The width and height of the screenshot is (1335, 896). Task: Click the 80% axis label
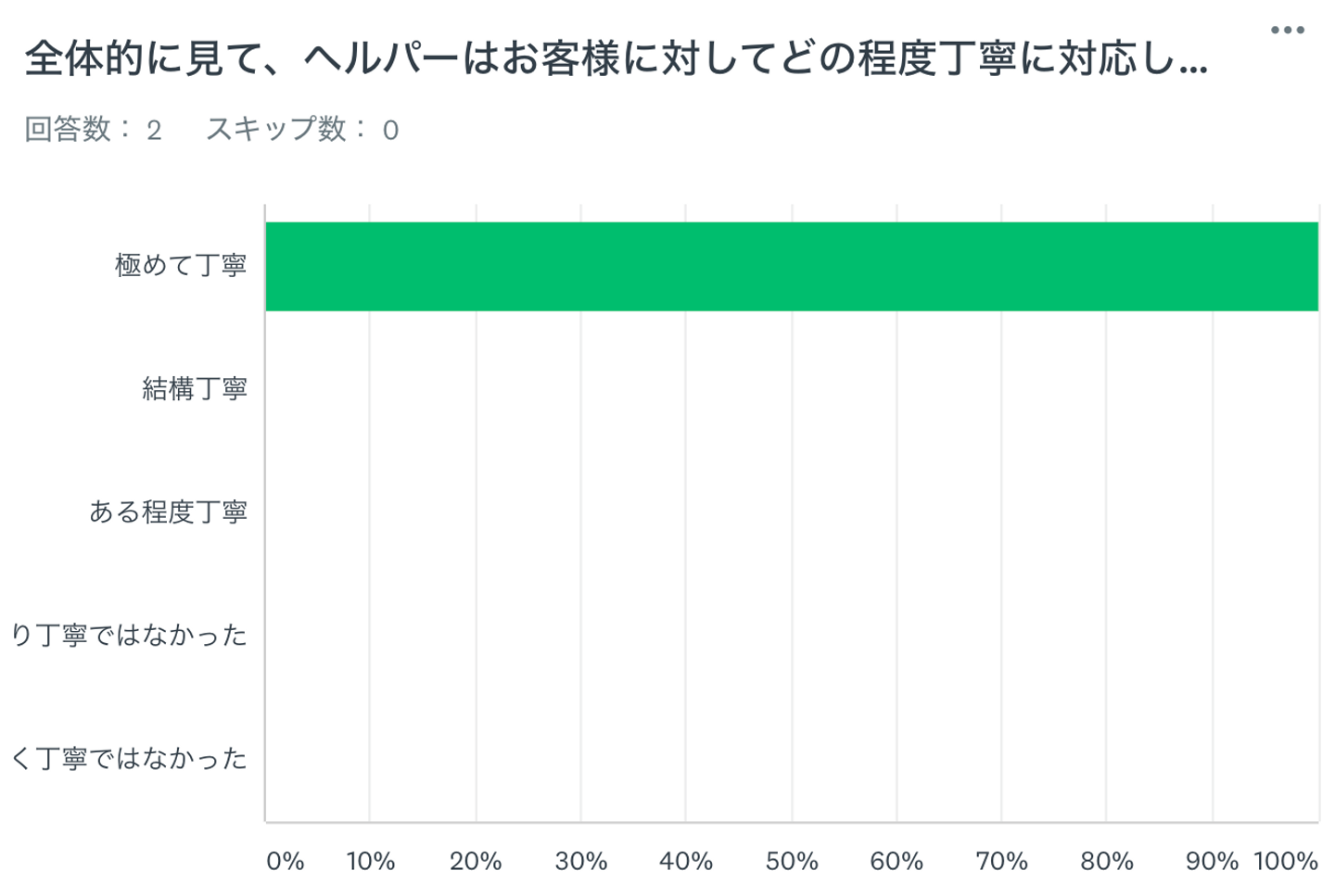pos(1107,862)
